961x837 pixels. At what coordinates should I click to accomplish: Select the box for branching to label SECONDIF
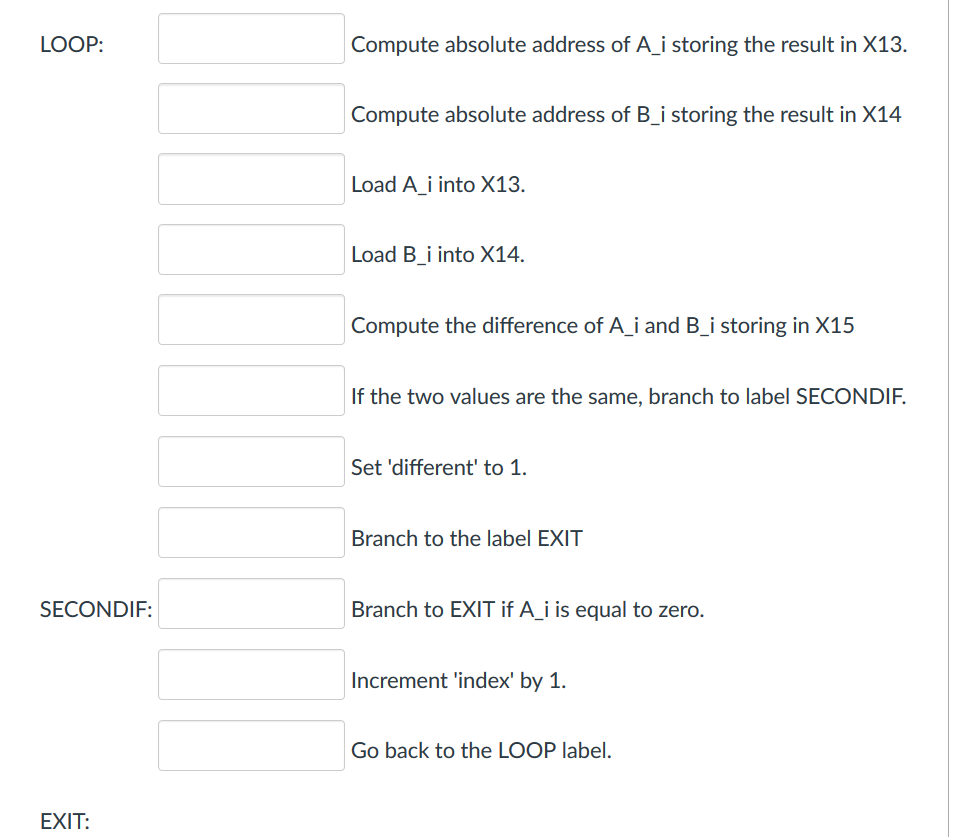[x=250, y=390]
